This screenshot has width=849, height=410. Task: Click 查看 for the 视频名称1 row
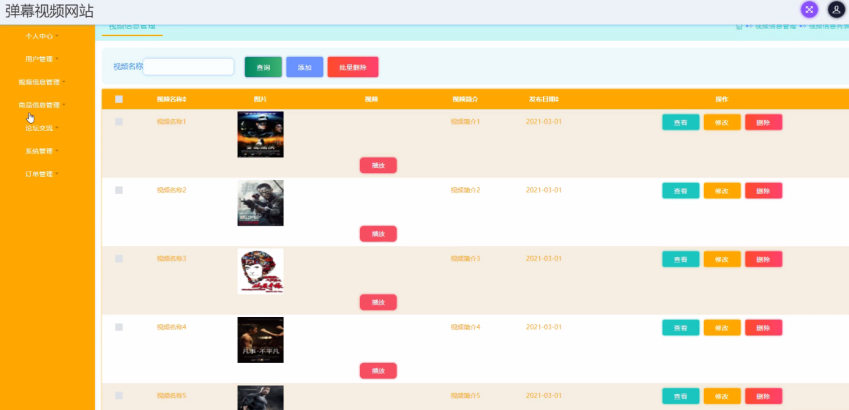pyautogui.click(x=681, y=122)
